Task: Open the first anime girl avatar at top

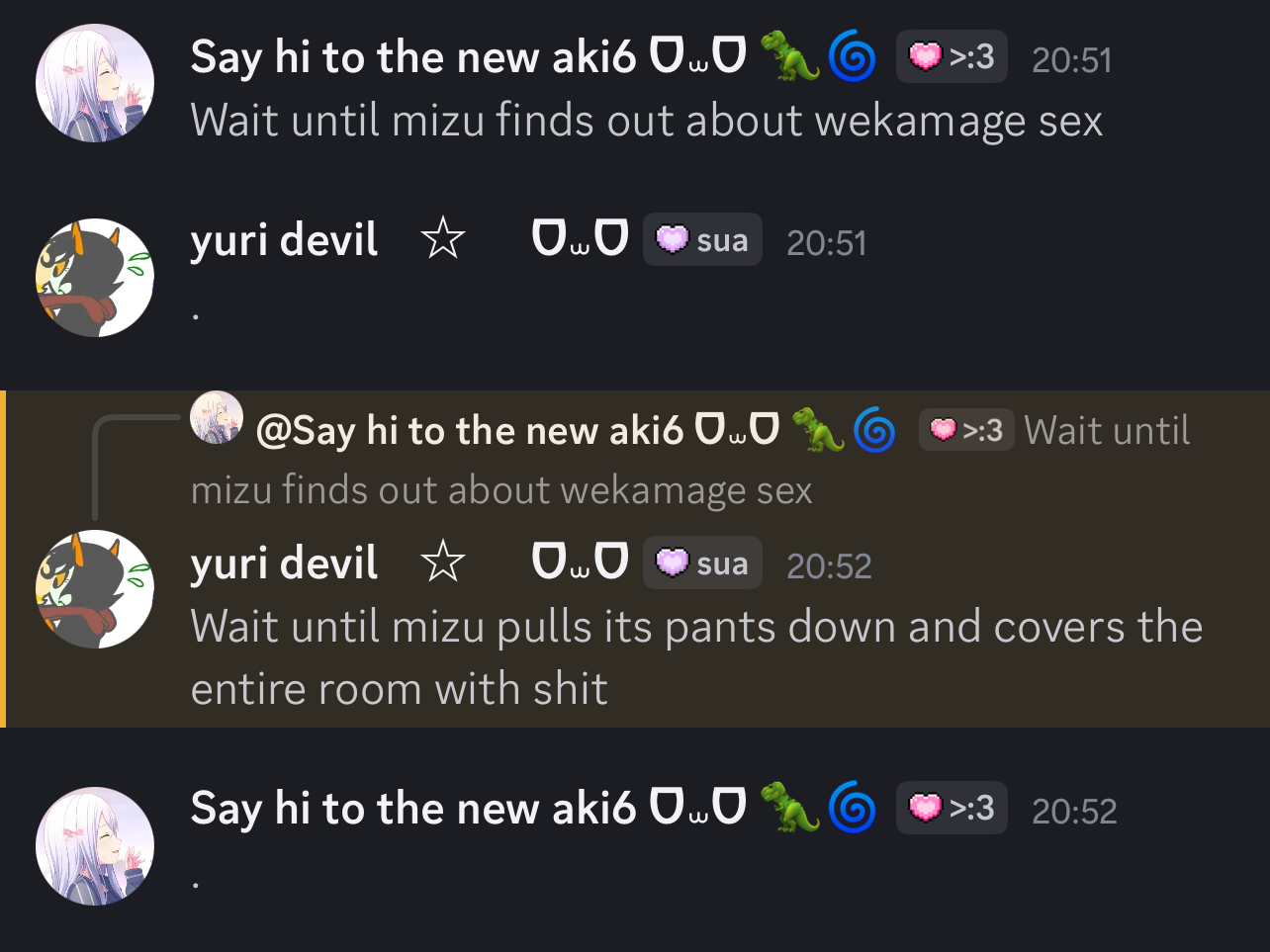Action: 95,83
